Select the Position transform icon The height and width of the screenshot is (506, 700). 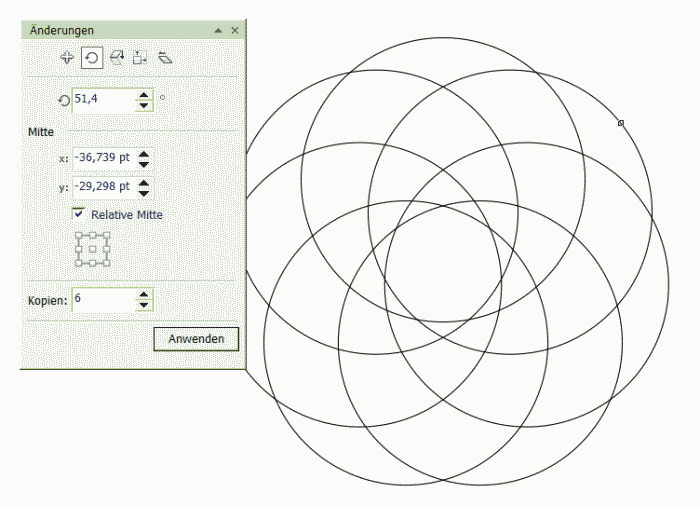tap(67, 58)
